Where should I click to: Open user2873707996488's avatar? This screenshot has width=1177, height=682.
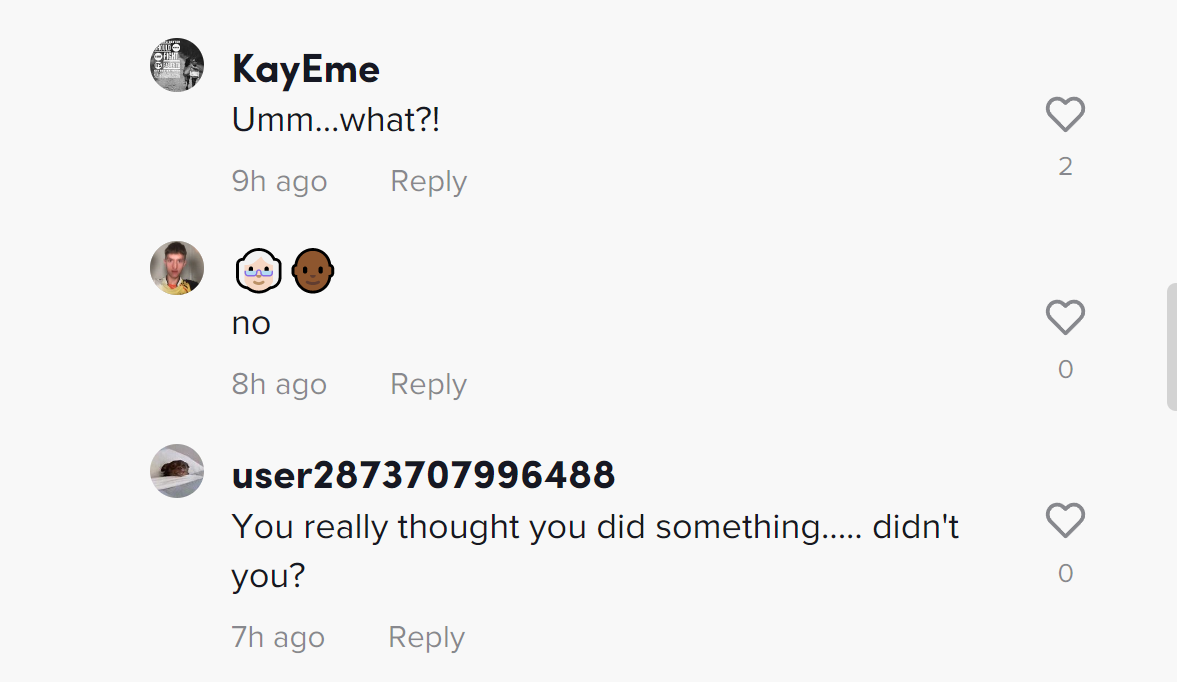tap(177, 471)
